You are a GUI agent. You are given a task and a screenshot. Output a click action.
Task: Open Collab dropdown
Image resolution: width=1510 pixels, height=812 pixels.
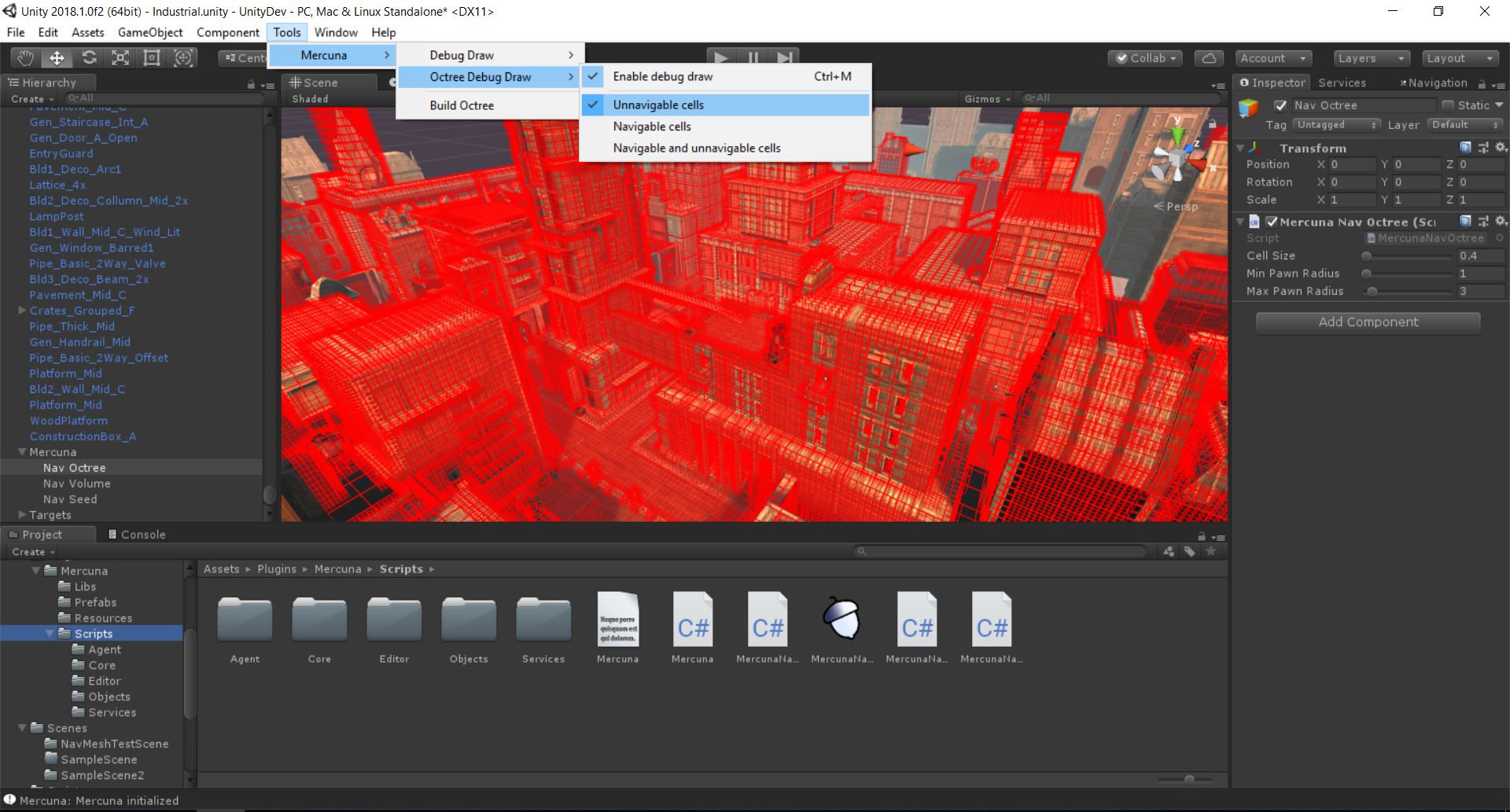(x=1147, y=58)
